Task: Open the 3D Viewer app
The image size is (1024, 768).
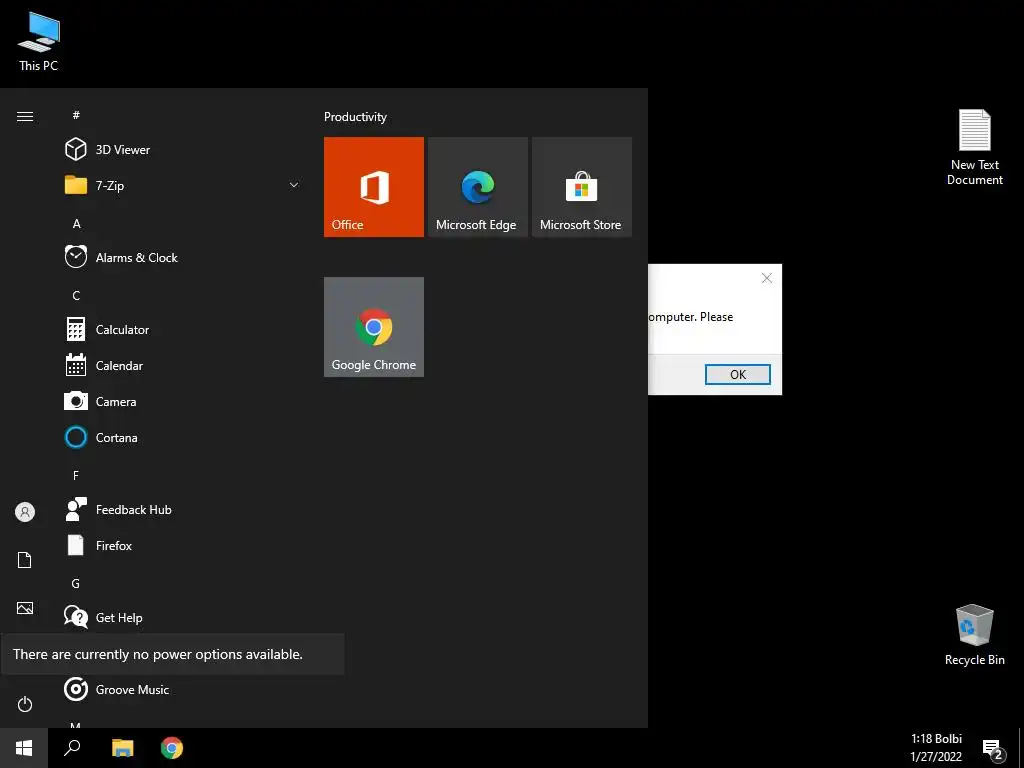Action: pos(183,150)
